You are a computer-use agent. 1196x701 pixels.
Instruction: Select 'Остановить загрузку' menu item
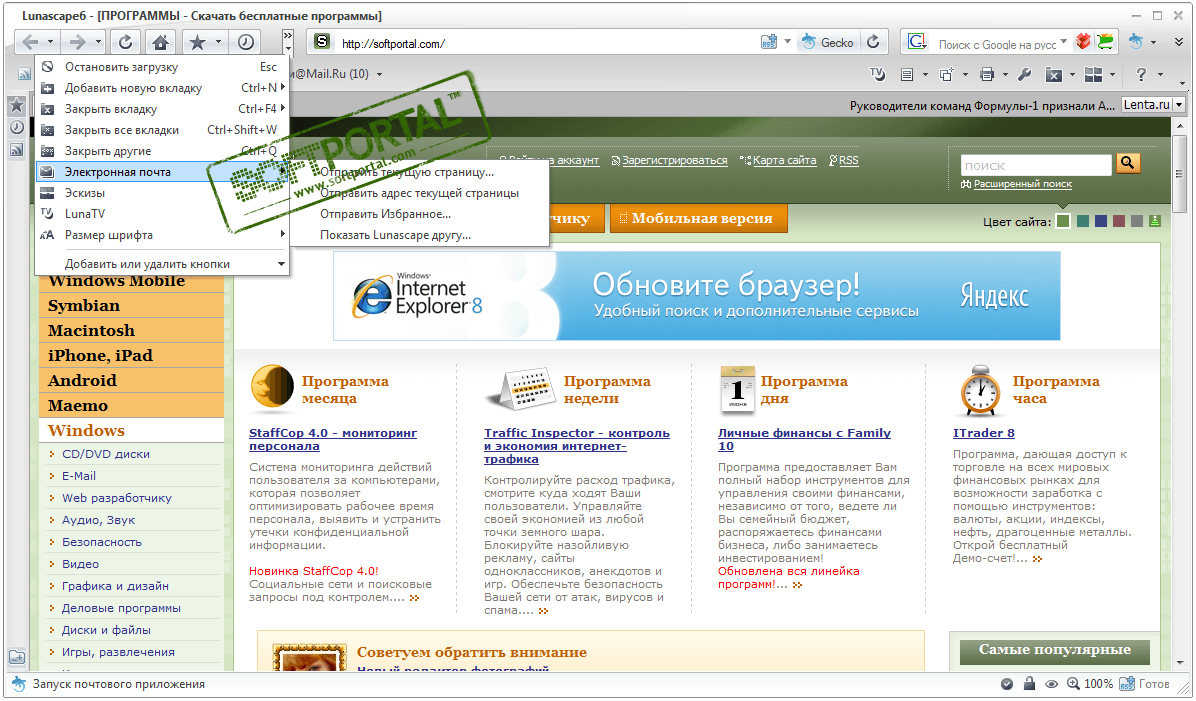point(162,67)
